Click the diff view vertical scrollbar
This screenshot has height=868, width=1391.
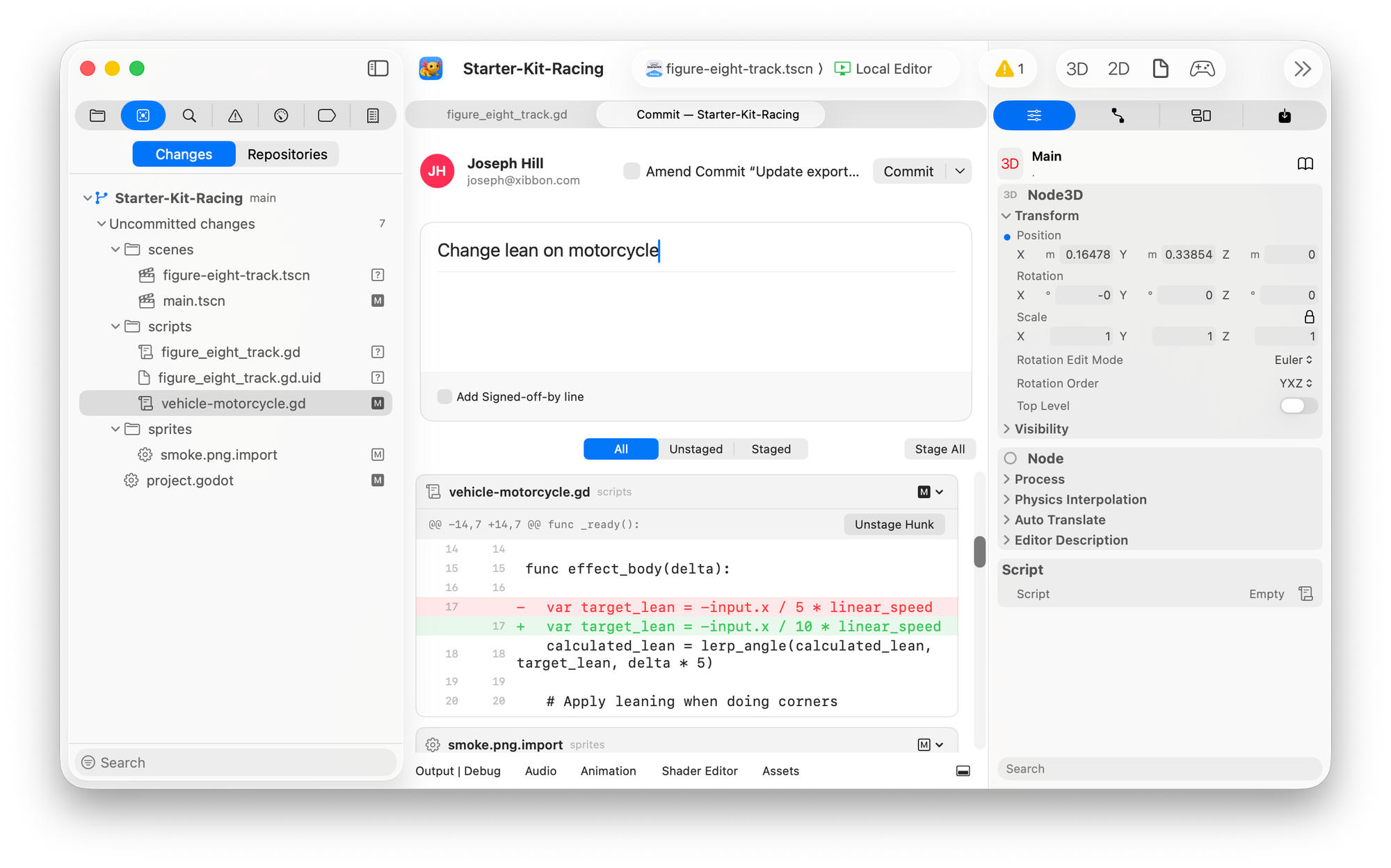click(979, 552)
